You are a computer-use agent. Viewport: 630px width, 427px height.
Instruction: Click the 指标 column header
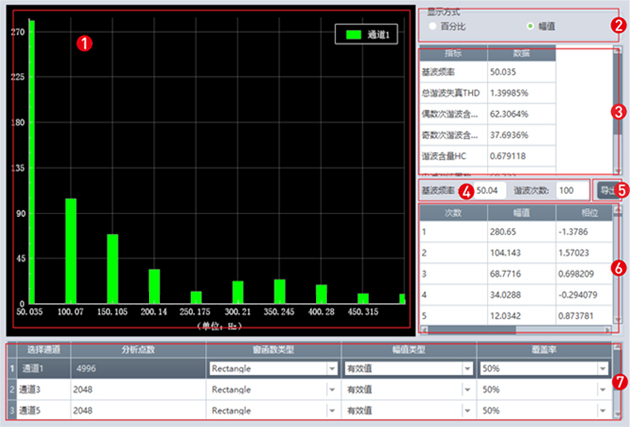(453, 54)
